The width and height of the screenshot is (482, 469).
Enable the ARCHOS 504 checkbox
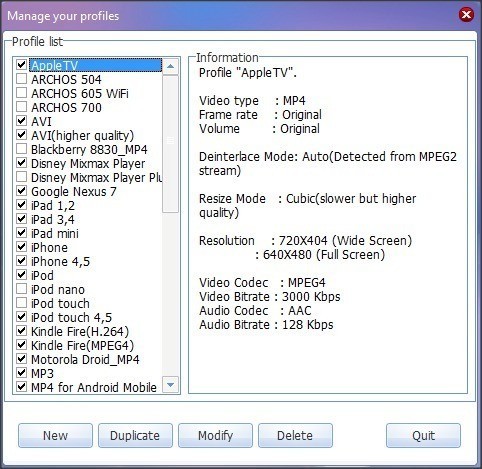click(22, 79)
